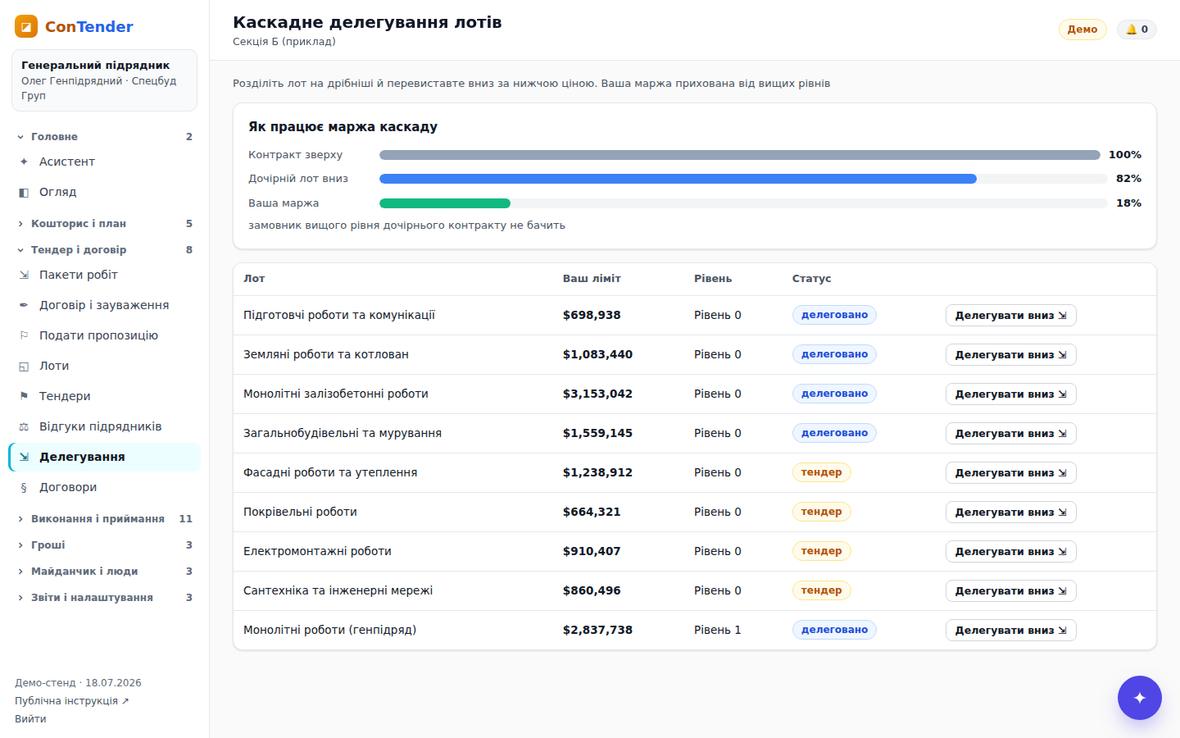Click the Секція Б (приклад) subtitle

(x=284, y=41)
